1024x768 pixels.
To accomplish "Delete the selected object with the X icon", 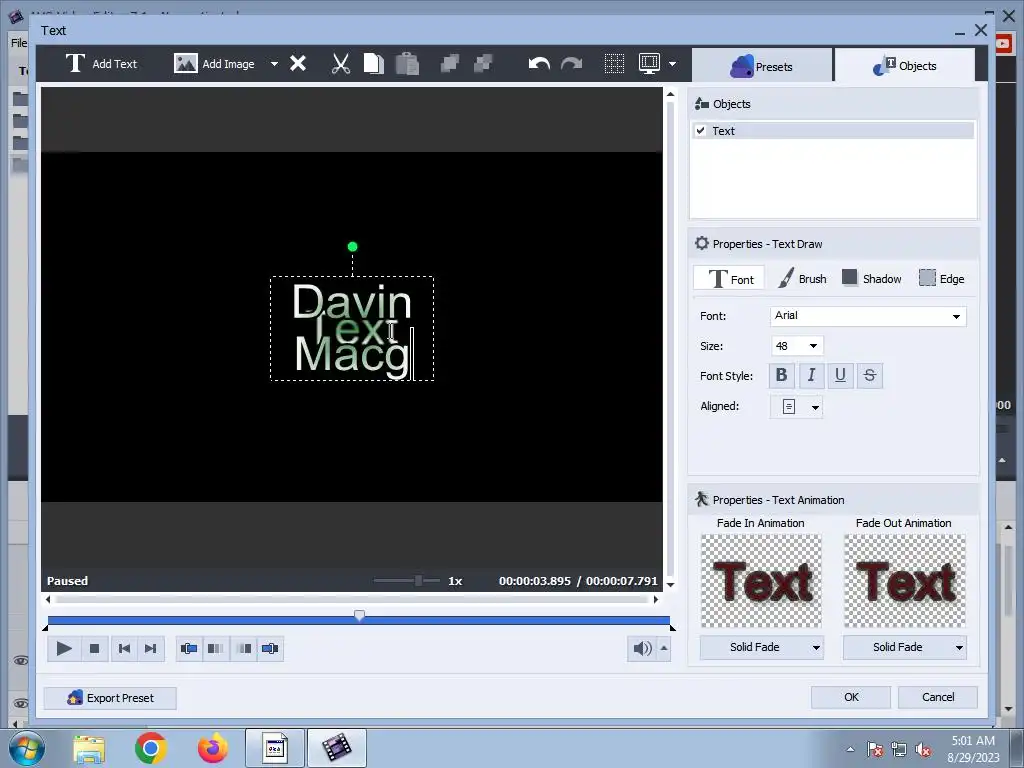I will [298, 63].
